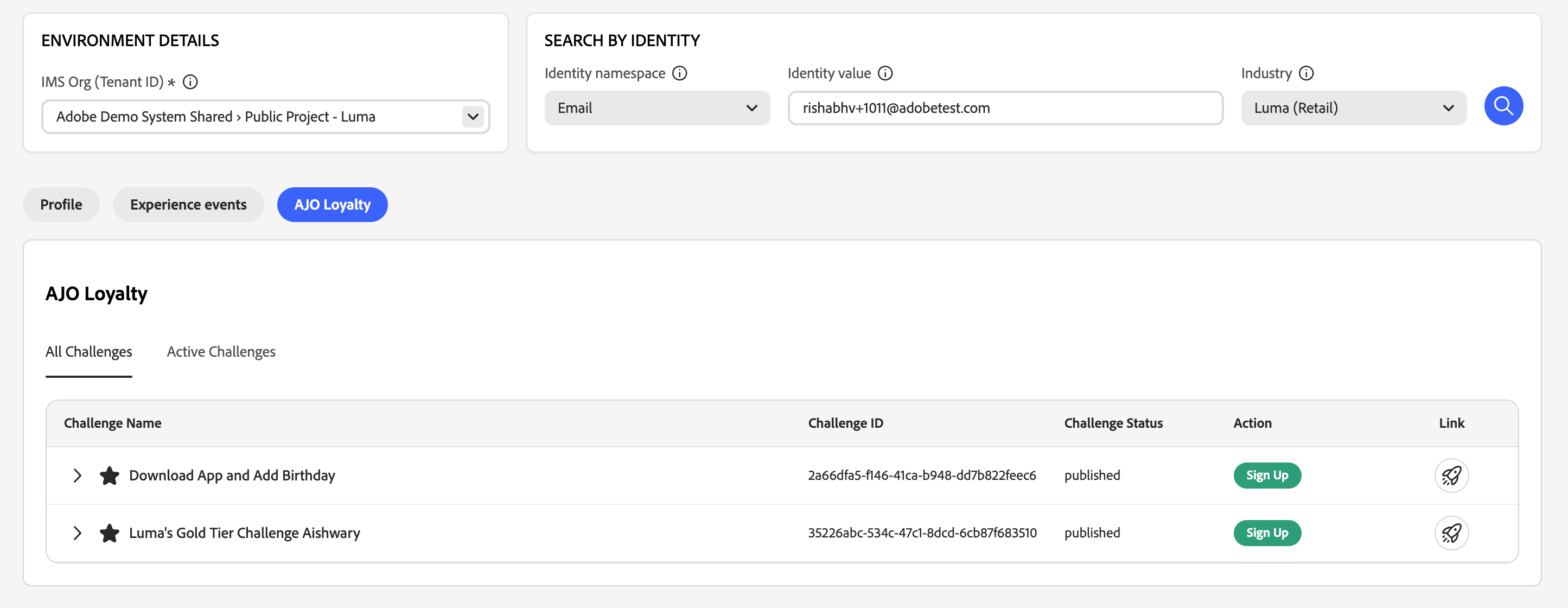Click ENVIRONMENT DETAILS heading
This screenshot has height=608, width=1568.
click(130, 40)
